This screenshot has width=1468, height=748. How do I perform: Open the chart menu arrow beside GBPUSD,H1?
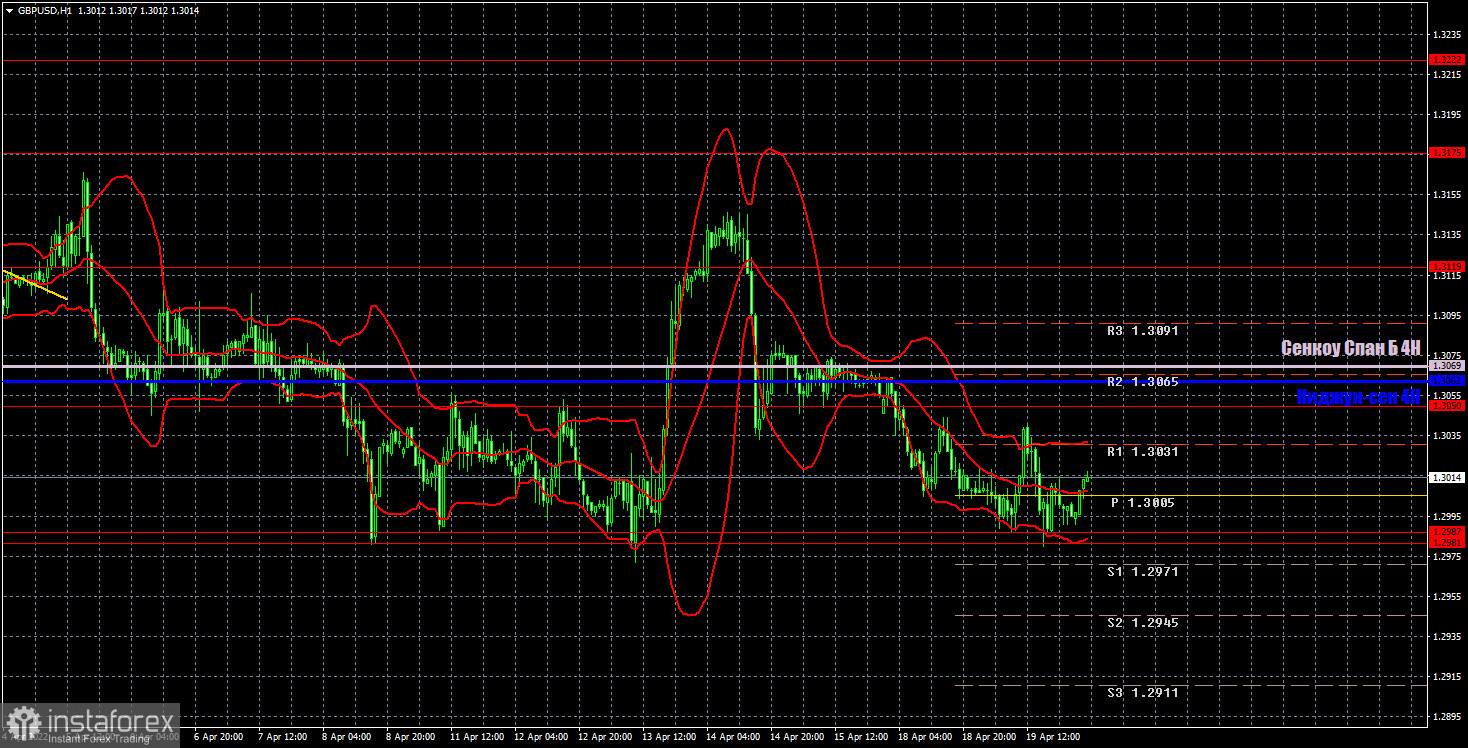pyautogui.click(x=9, y=9)
